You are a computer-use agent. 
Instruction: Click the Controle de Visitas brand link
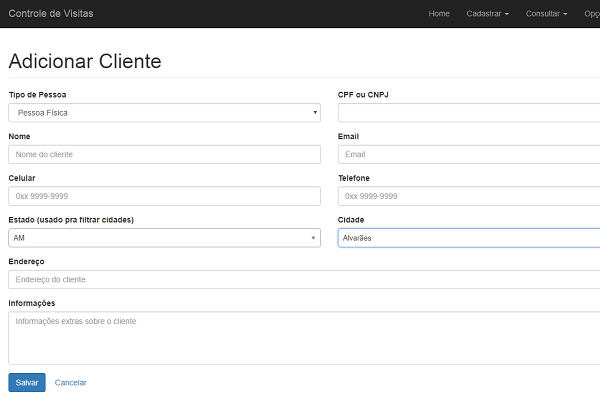pos(51,13)
